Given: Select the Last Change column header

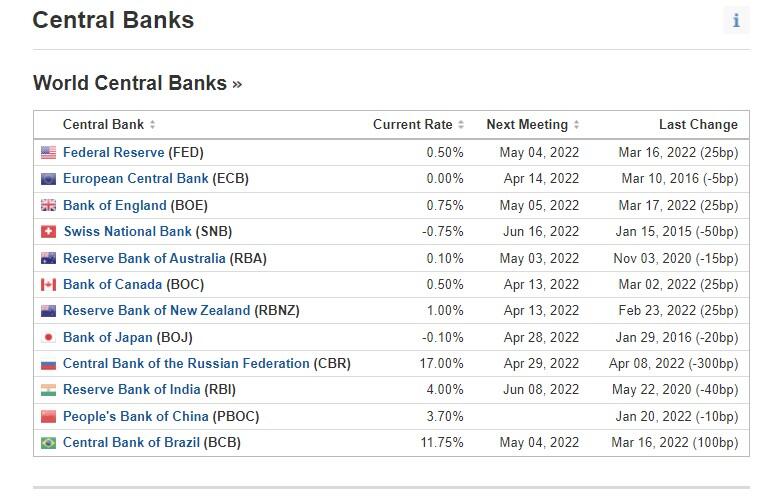Looking at the screenshot, I should pos(698,124).
